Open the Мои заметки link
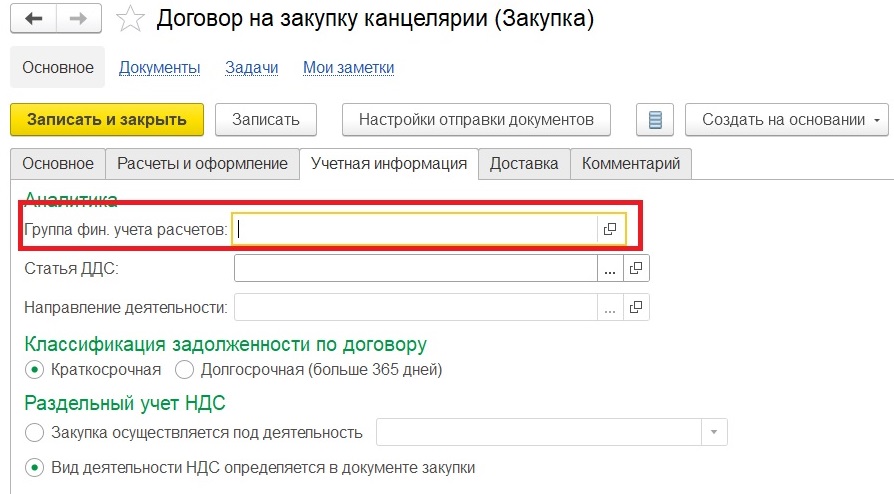 [348, 67]
